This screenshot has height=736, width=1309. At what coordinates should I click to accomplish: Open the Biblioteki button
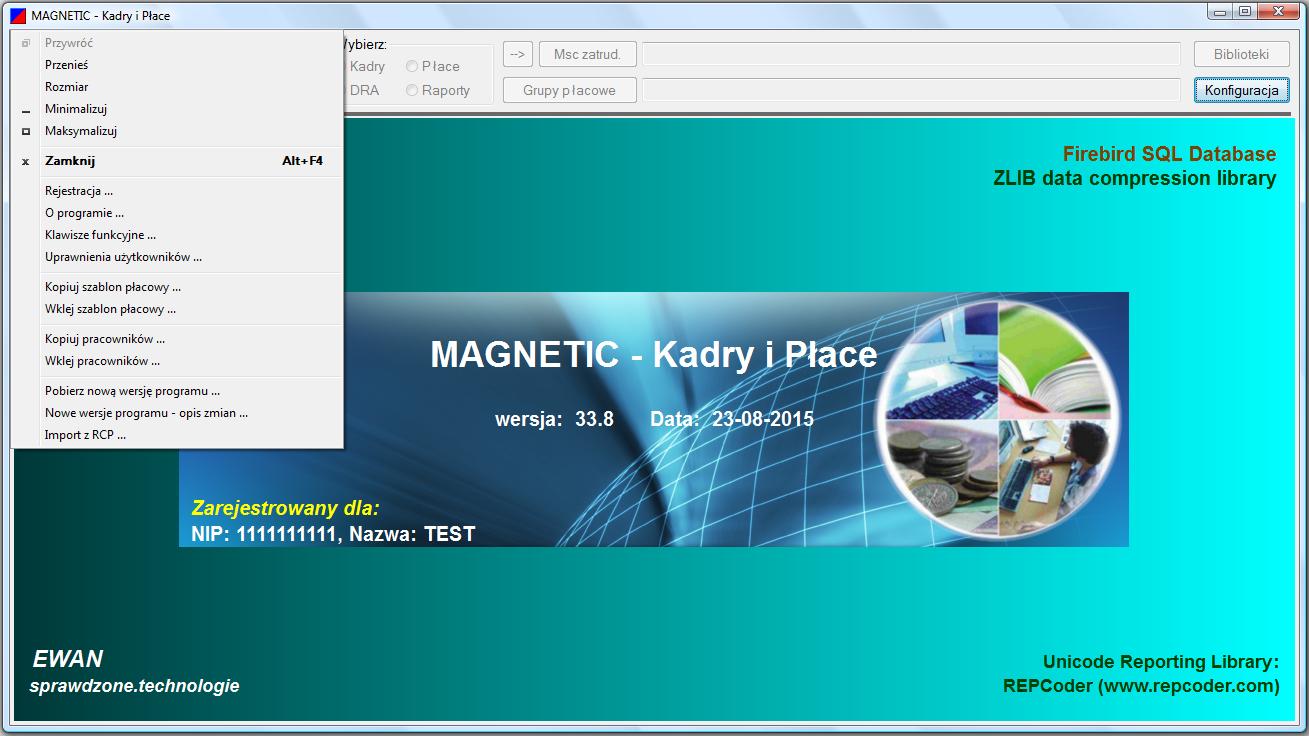click(1242, 54)
